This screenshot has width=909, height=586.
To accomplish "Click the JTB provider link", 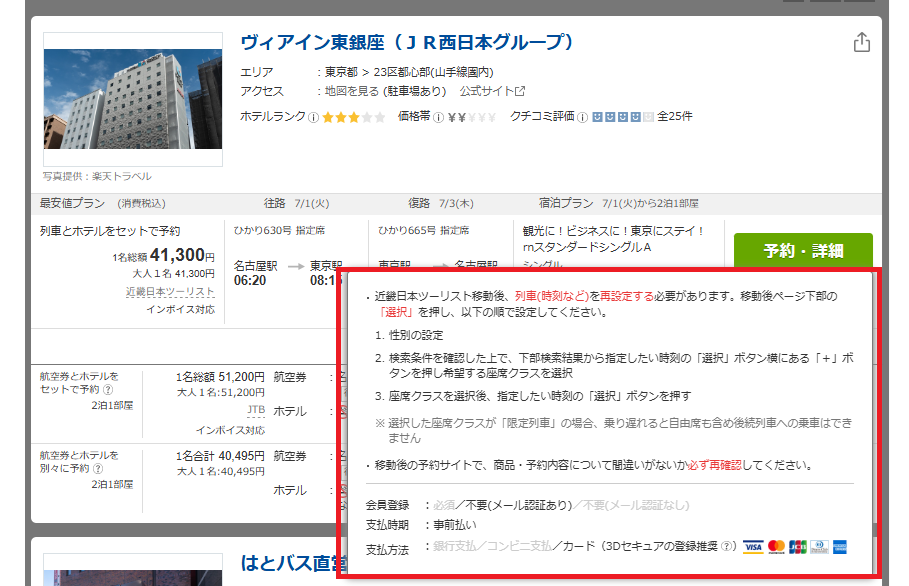I will coord(255,410).
